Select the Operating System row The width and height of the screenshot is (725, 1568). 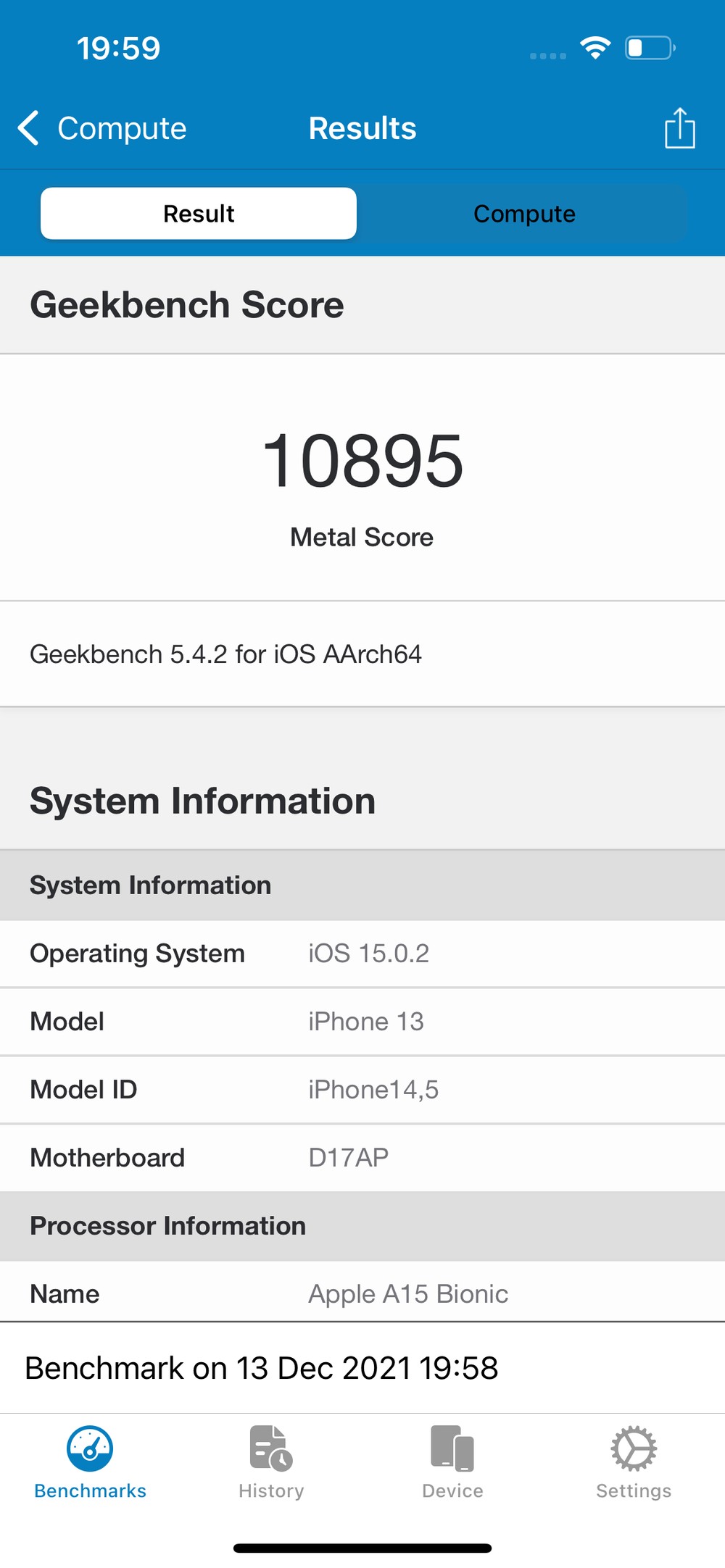[x=362, y=954]
